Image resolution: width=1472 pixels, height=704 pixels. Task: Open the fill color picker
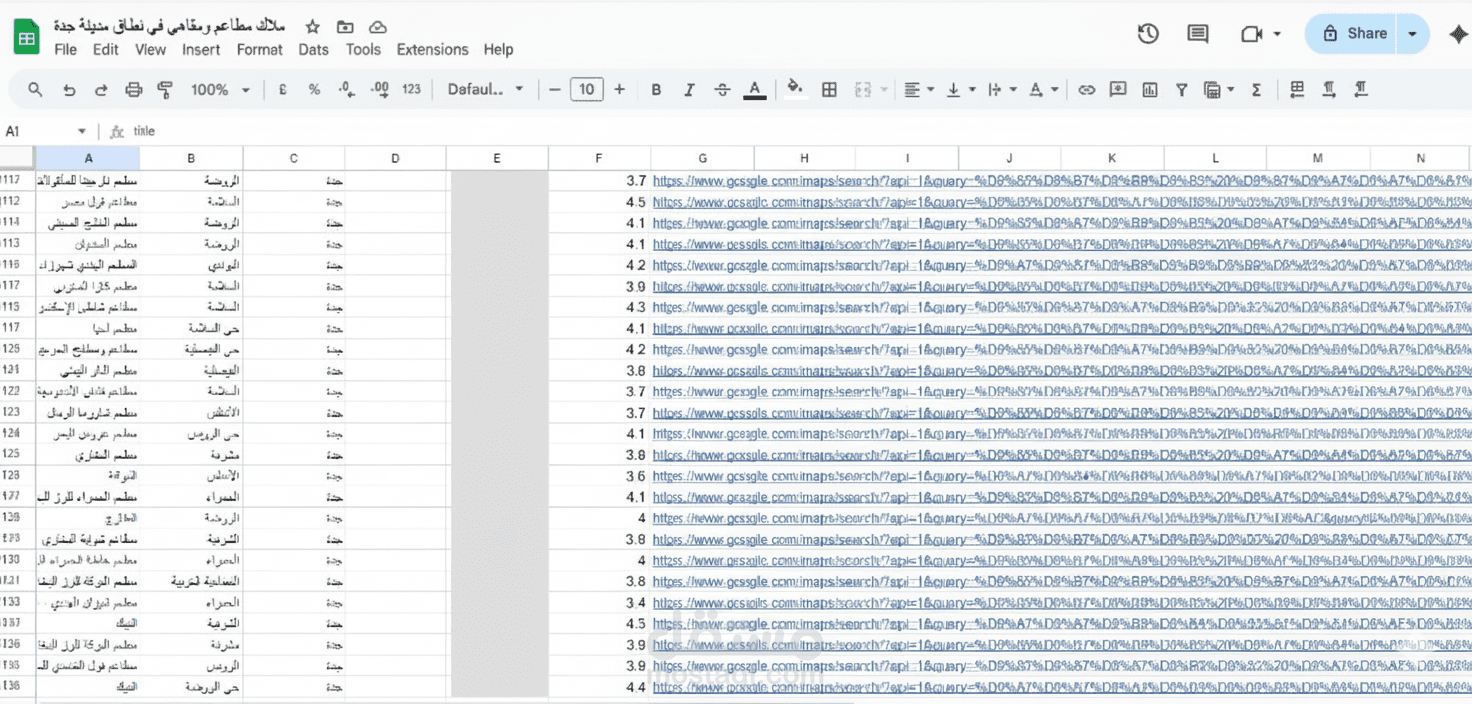[795, 90]
